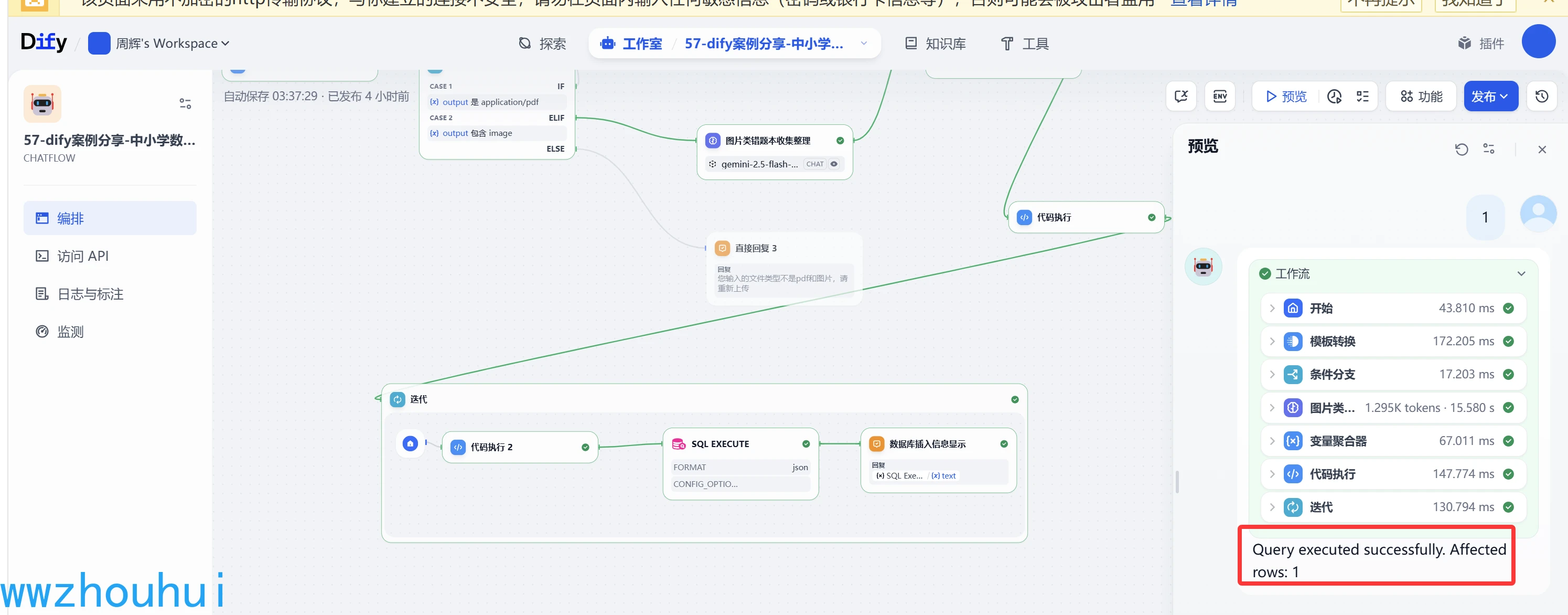Click the SQL EXECUTE node icon
Image resolution: width=1568 pixels, height=615 pixels.
[678, 444]
